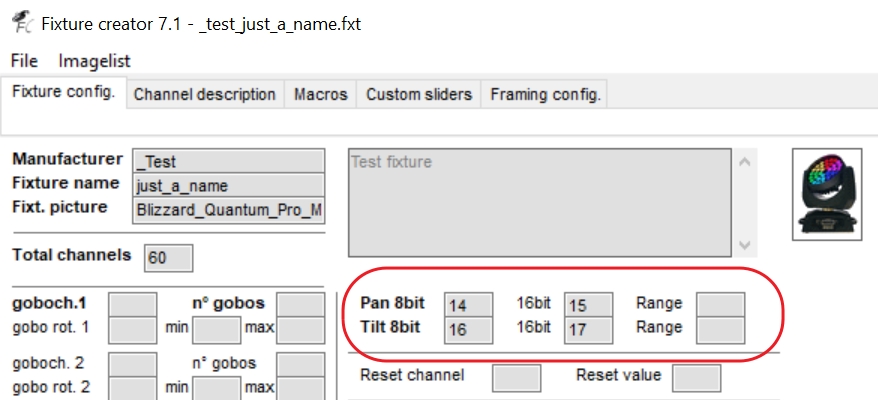This screenshot has width=878, height=400.
Task: Click the description scrollbar up arrow
Action: pos(745,162)
